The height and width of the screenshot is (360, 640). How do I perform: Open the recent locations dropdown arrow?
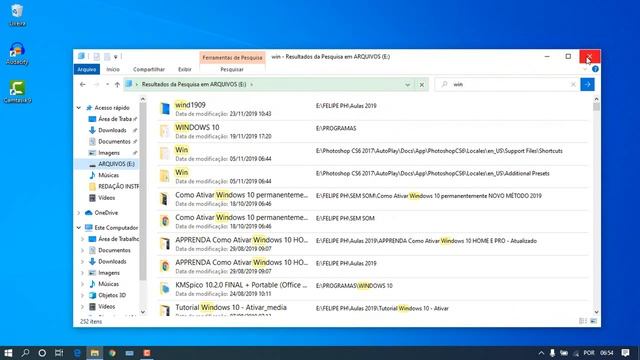tap(107, 84)
